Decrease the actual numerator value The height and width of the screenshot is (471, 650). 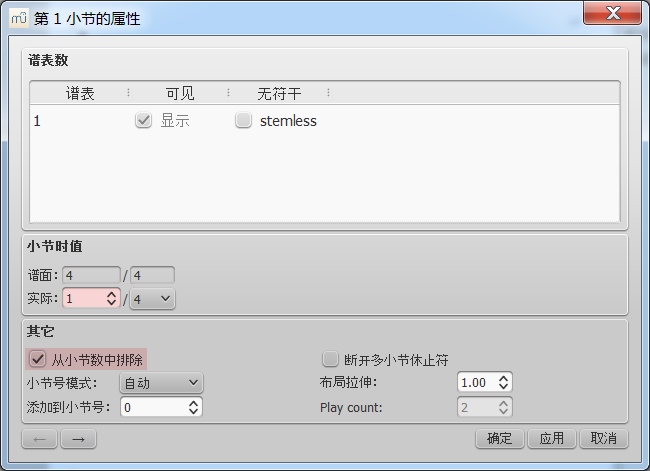tap(111, 303)
